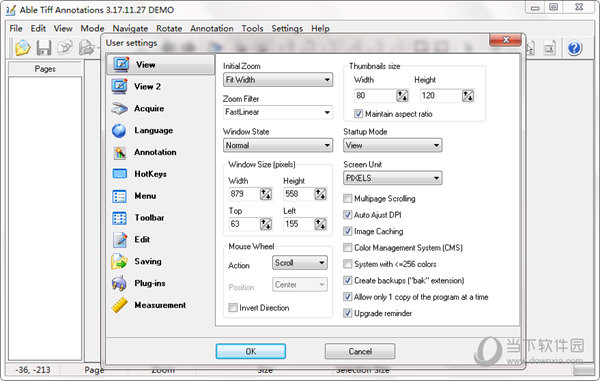The height and width of the screenshot is (381, 600).
Task: Click the Thumbnails Height input field
Action: [x=441, y=96]
